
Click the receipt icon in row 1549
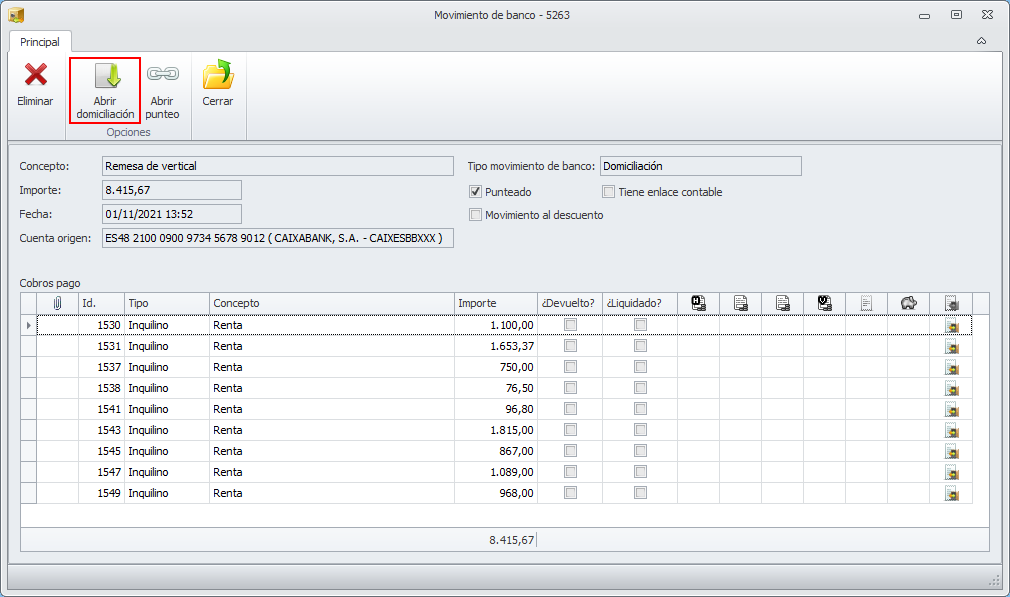pyautogui.click(x=951, y=493)
